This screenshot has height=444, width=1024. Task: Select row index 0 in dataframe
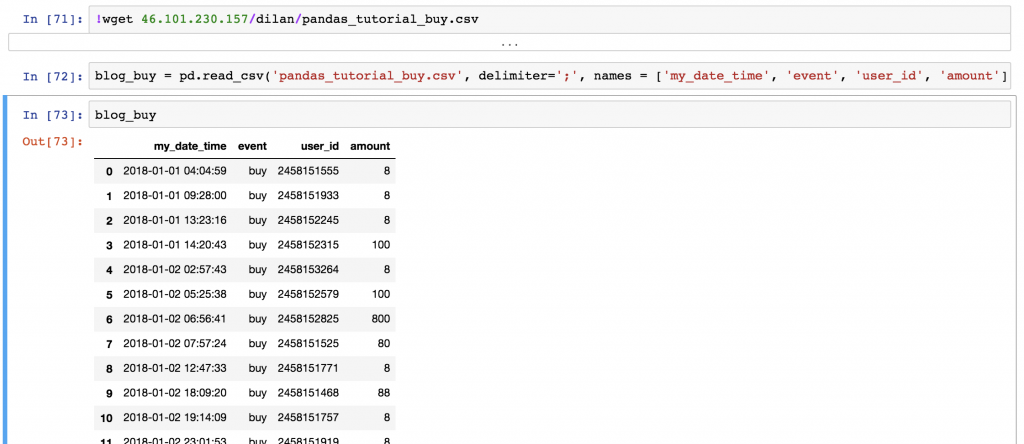[109, 171]
